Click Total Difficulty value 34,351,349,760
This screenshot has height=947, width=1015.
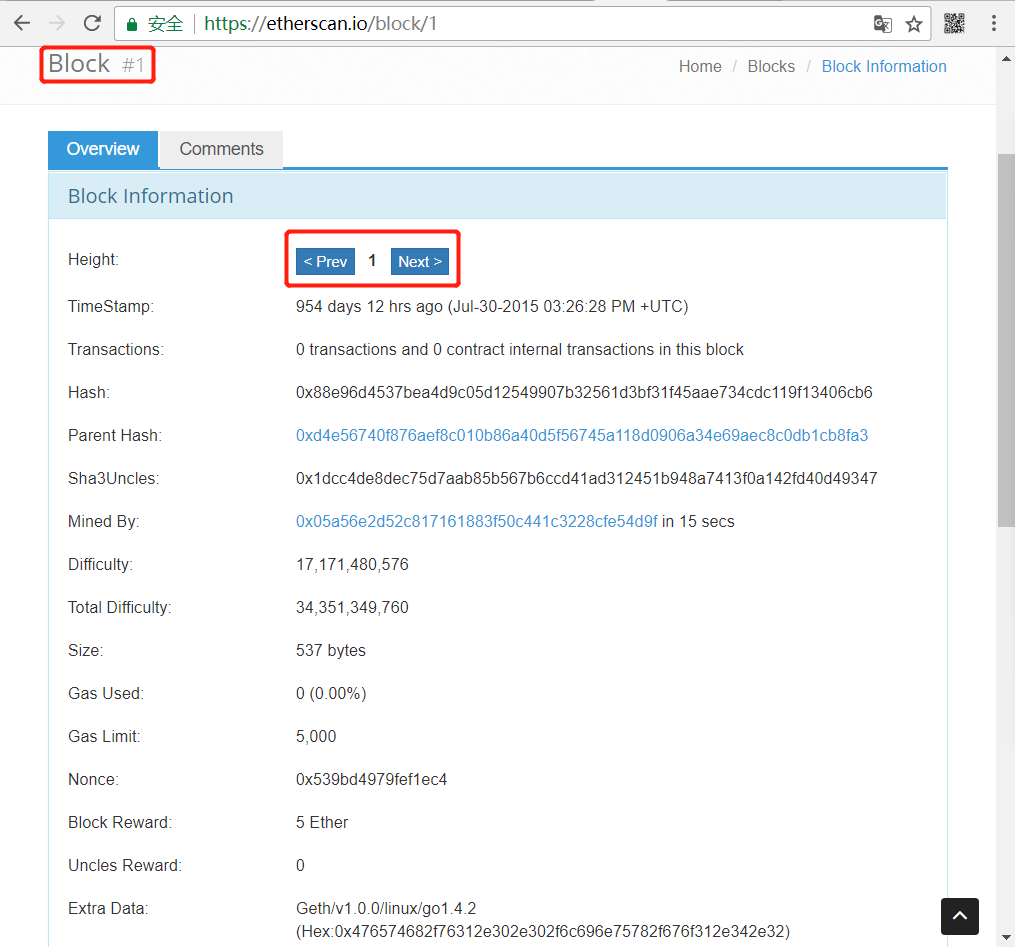[x=352, y=608]
